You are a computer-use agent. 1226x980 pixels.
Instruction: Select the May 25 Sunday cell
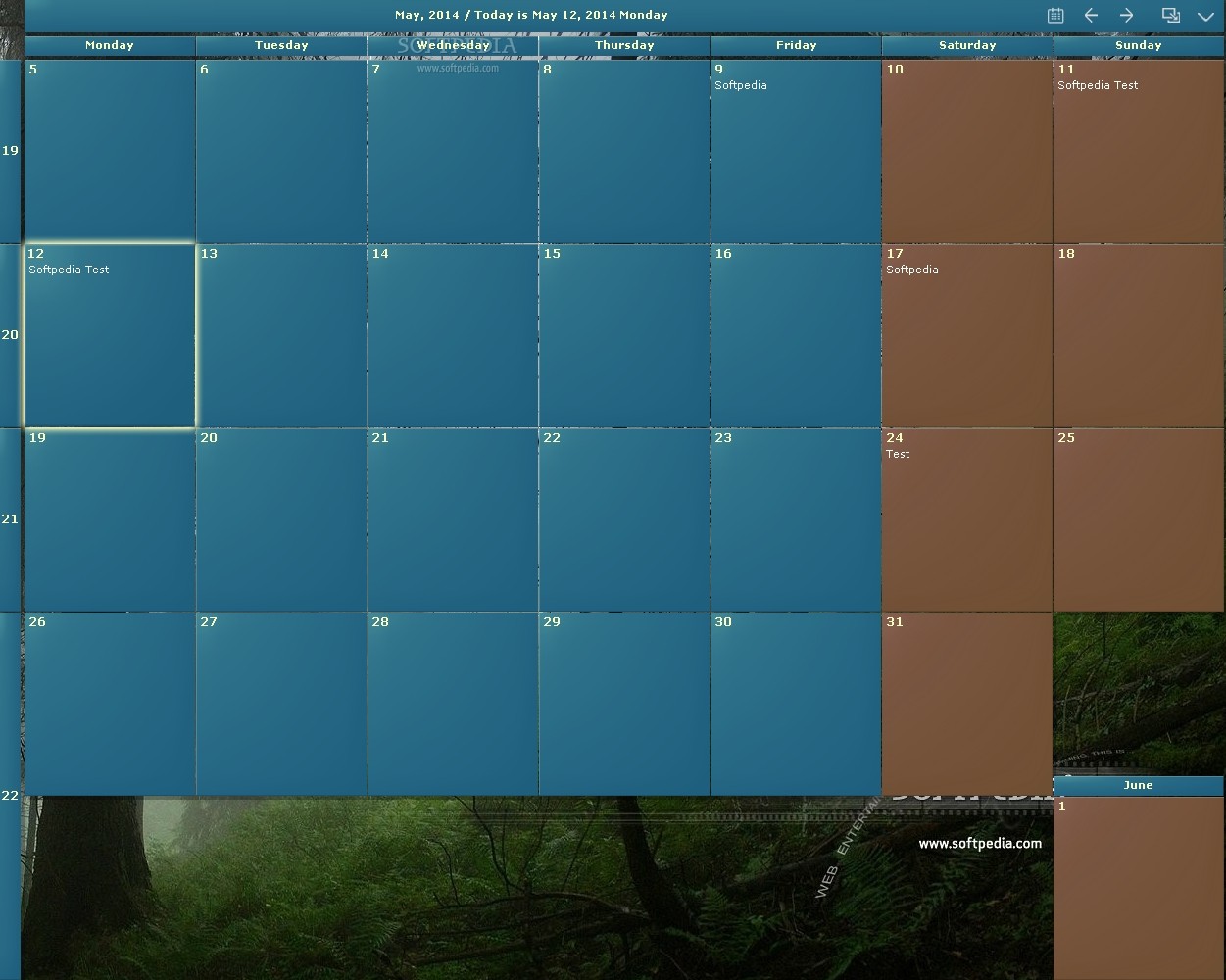(1139, 519)
